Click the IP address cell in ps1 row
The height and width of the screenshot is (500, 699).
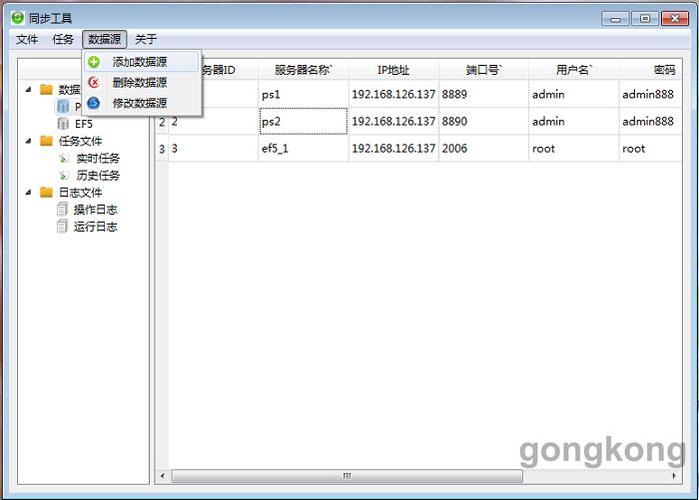pyautogui.click(x=394, y=94)
